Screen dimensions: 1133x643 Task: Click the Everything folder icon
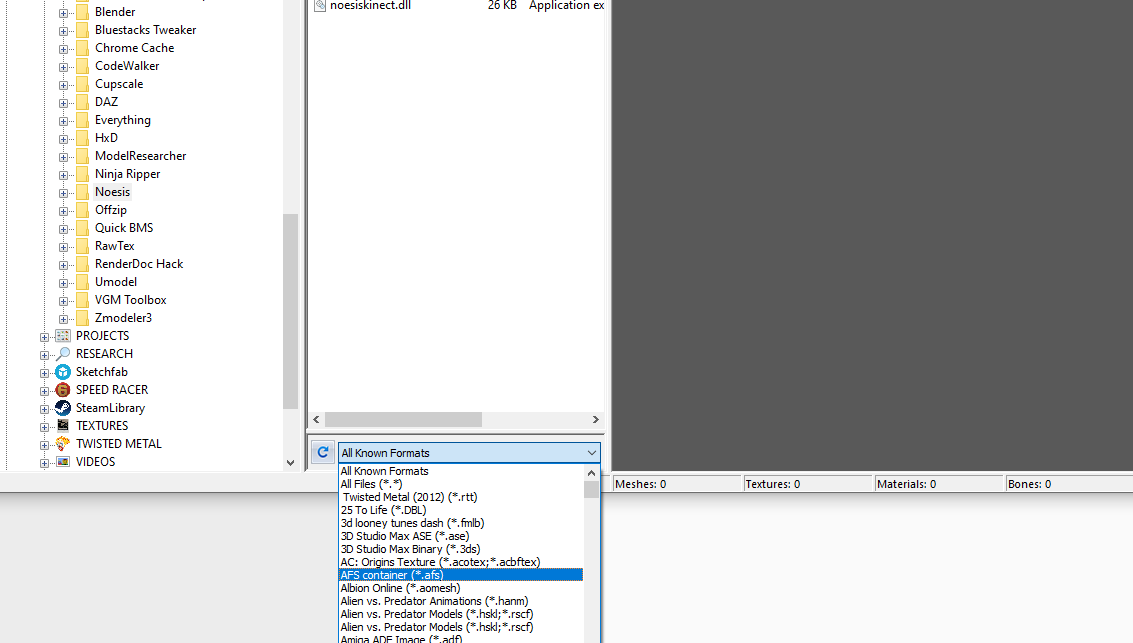pyautogui.click(x=82, y=121)
